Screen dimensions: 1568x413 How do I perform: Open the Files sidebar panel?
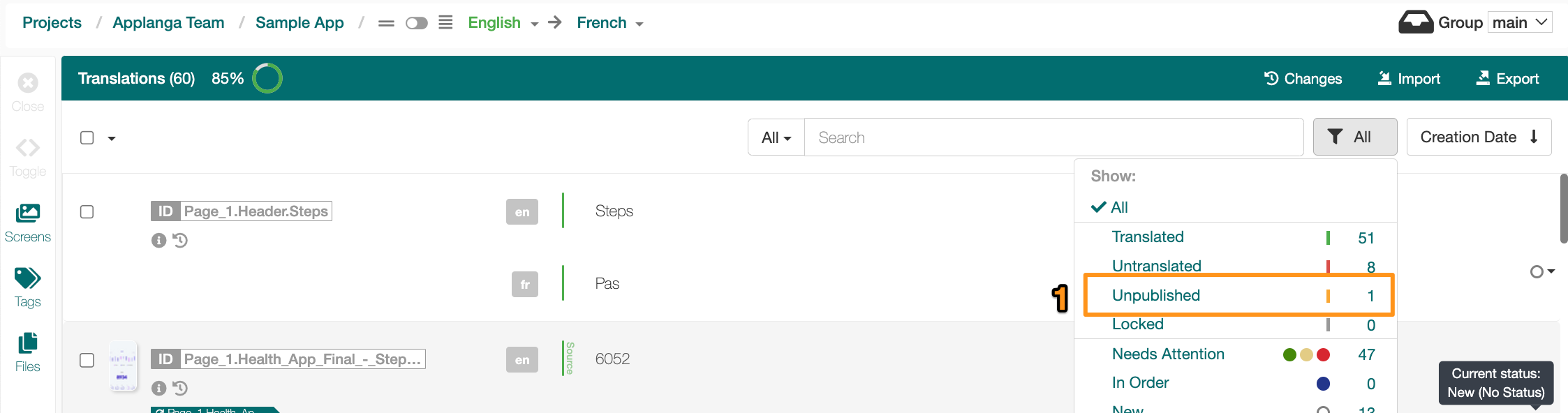coord(27,353)
